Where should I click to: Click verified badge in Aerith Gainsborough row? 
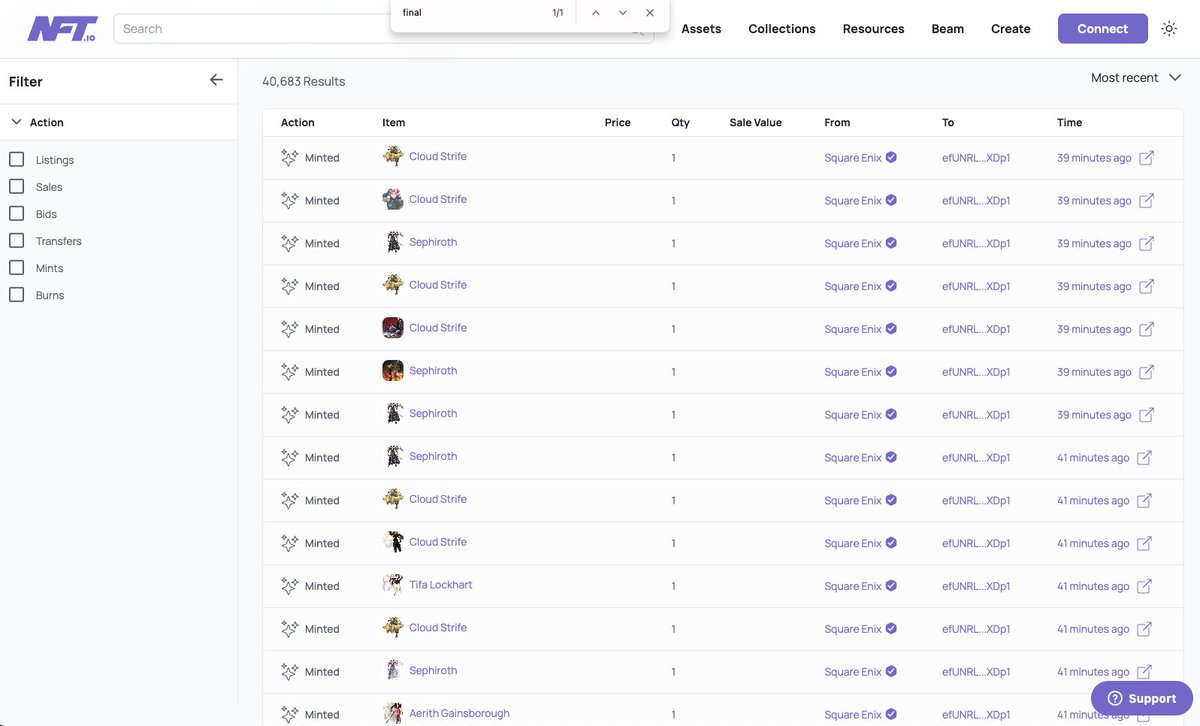click(x=891, y=714)
